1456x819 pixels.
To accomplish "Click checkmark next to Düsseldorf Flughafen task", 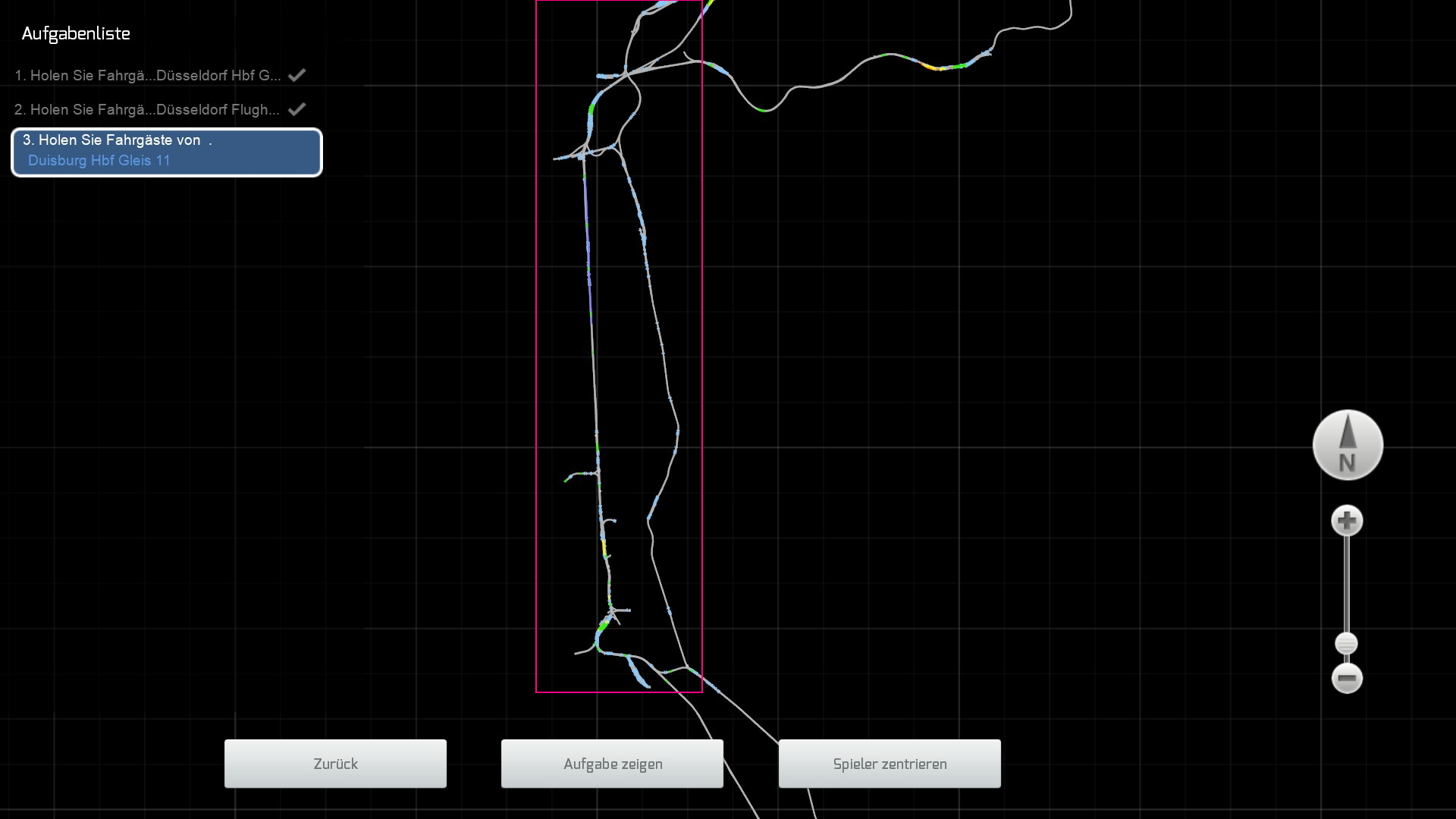I will 297,109.
